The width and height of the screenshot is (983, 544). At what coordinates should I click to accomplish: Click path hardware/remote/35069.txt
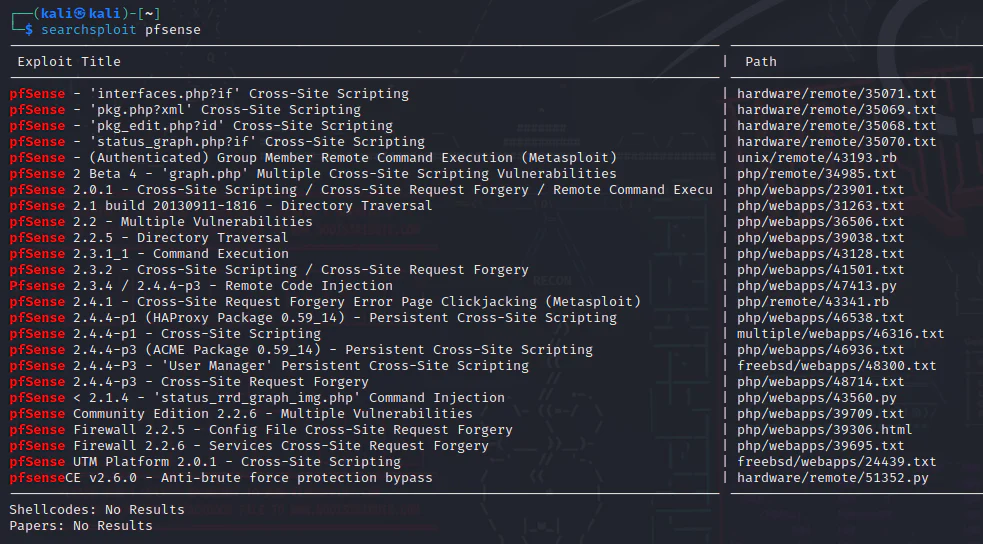836,110
